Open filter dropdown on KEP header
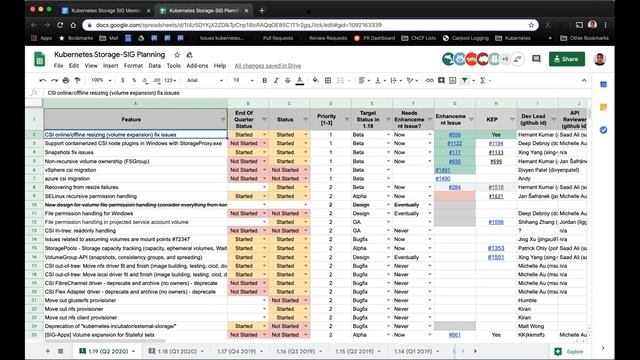Screen dimensions: 640x360 [x=512, y=120]
